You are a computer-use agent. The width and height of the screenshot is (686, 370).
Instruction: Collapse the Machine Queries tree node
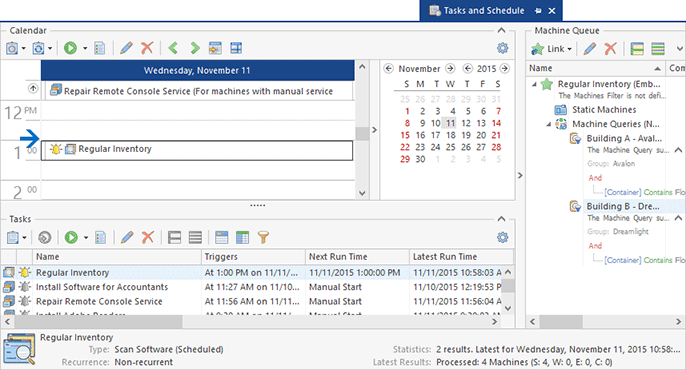(549, 124)
